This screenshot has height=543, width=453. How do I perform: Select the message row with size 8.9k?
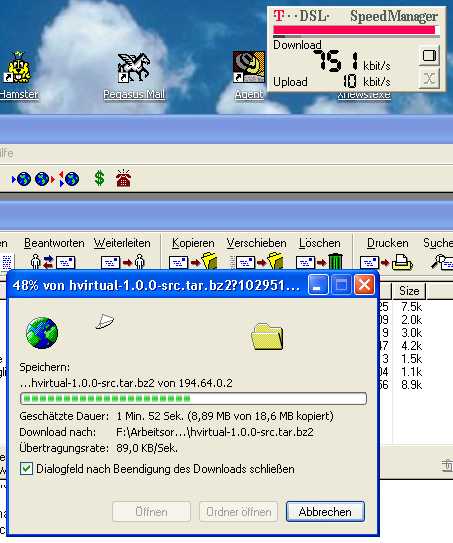tap(411, 385)
